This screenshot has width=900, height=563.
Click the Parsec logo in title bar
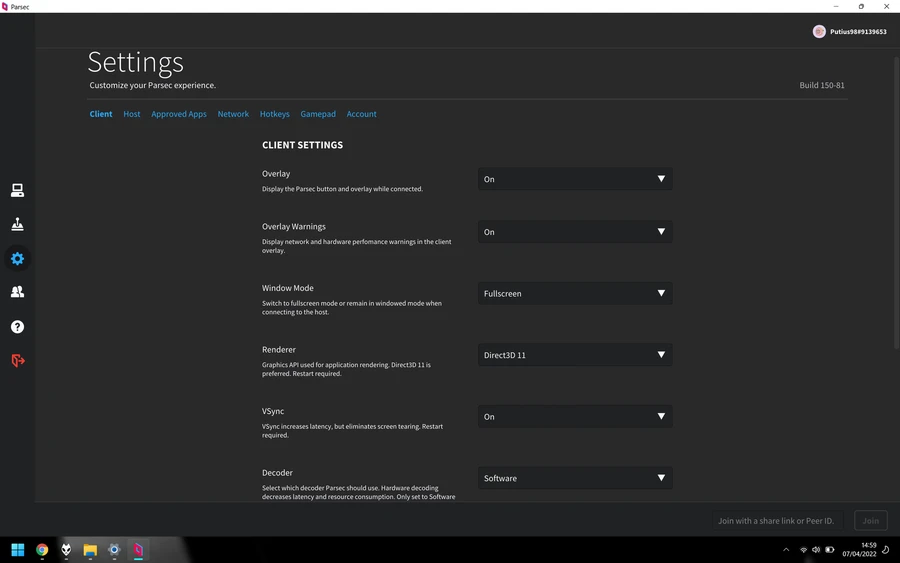coord(5,7)
